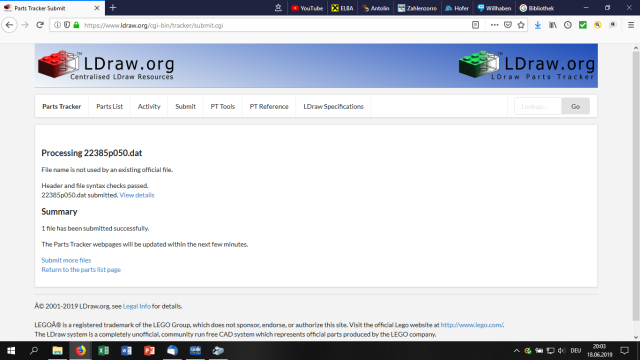This screenshot has height=360, width=640.
Task: Open the PT Tools menu item
Action: coord(222,106)
